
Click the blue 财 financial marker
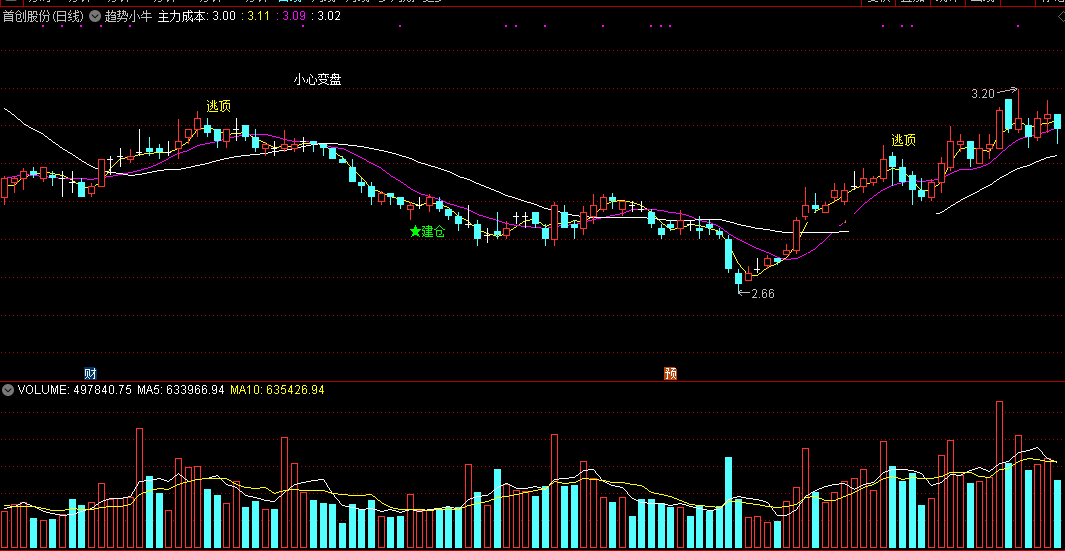(90, 373)
